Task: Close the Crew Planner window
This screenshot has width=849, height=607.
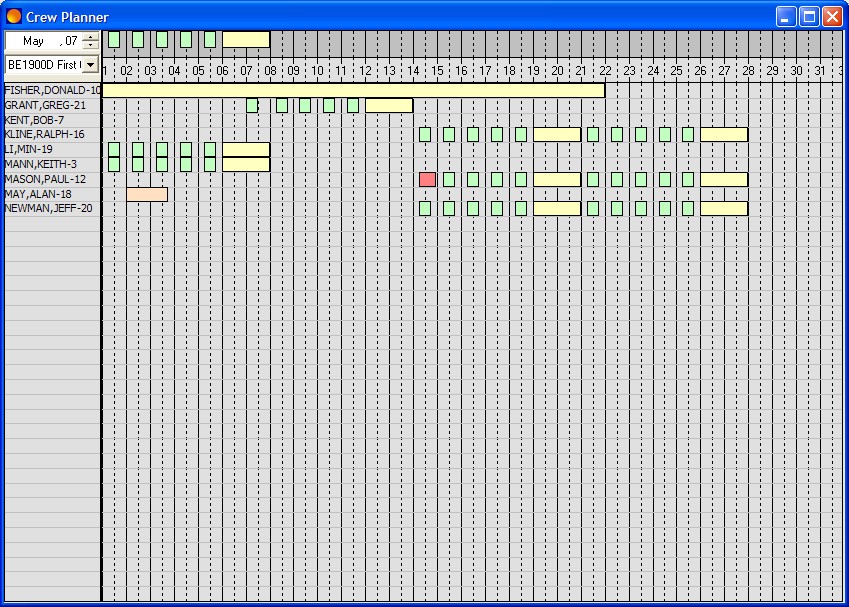Action: pyautogui.click(x=832, y=17)
